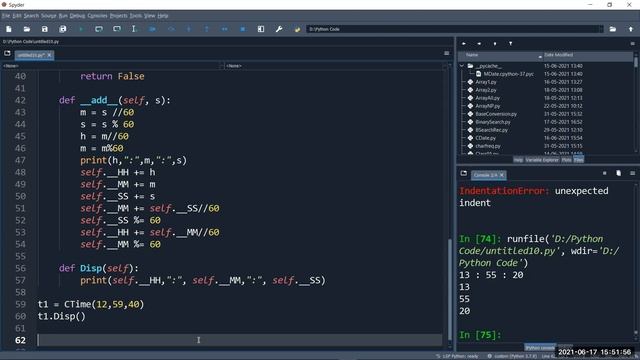Click the Stop debugging square icon

point(242,29)
